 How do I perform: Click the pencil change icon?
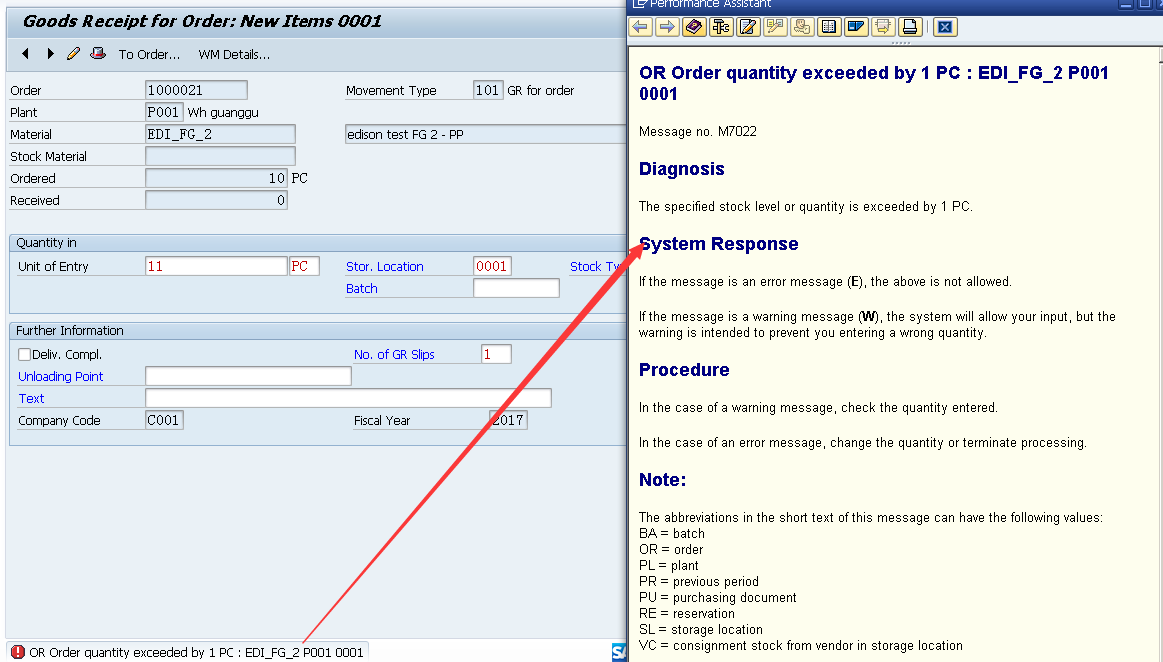[73, 53]
